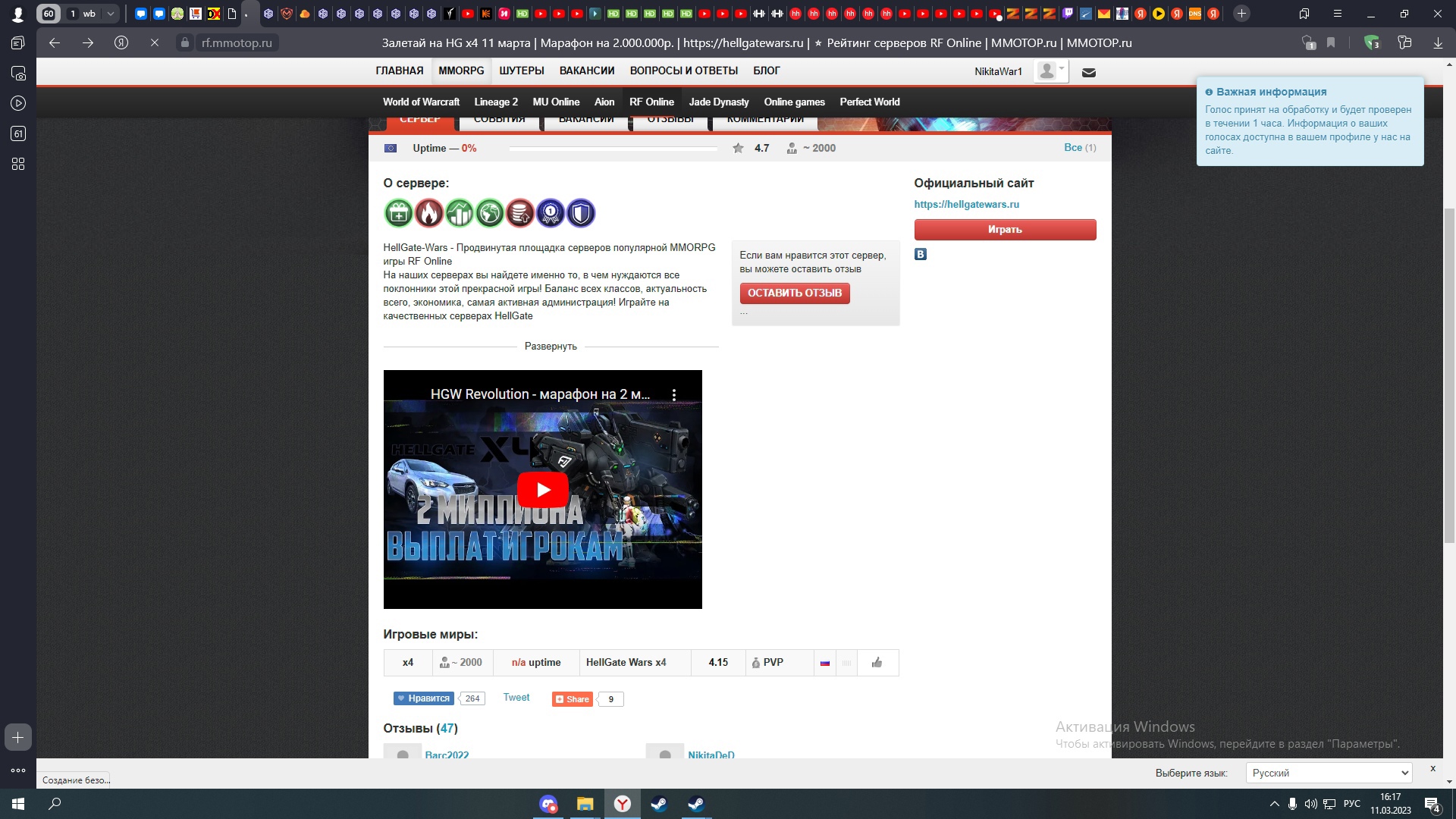Click the NikitaWar1 username

click(x=998, y=72)
